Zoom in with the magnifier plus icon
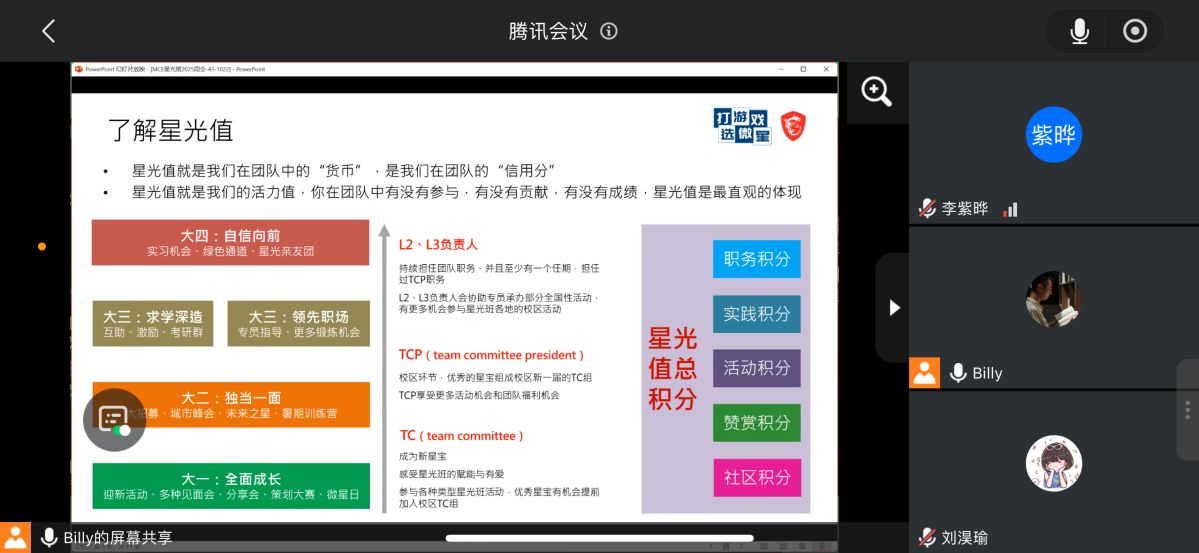The image size is (1199, 553). click(877, 92)
